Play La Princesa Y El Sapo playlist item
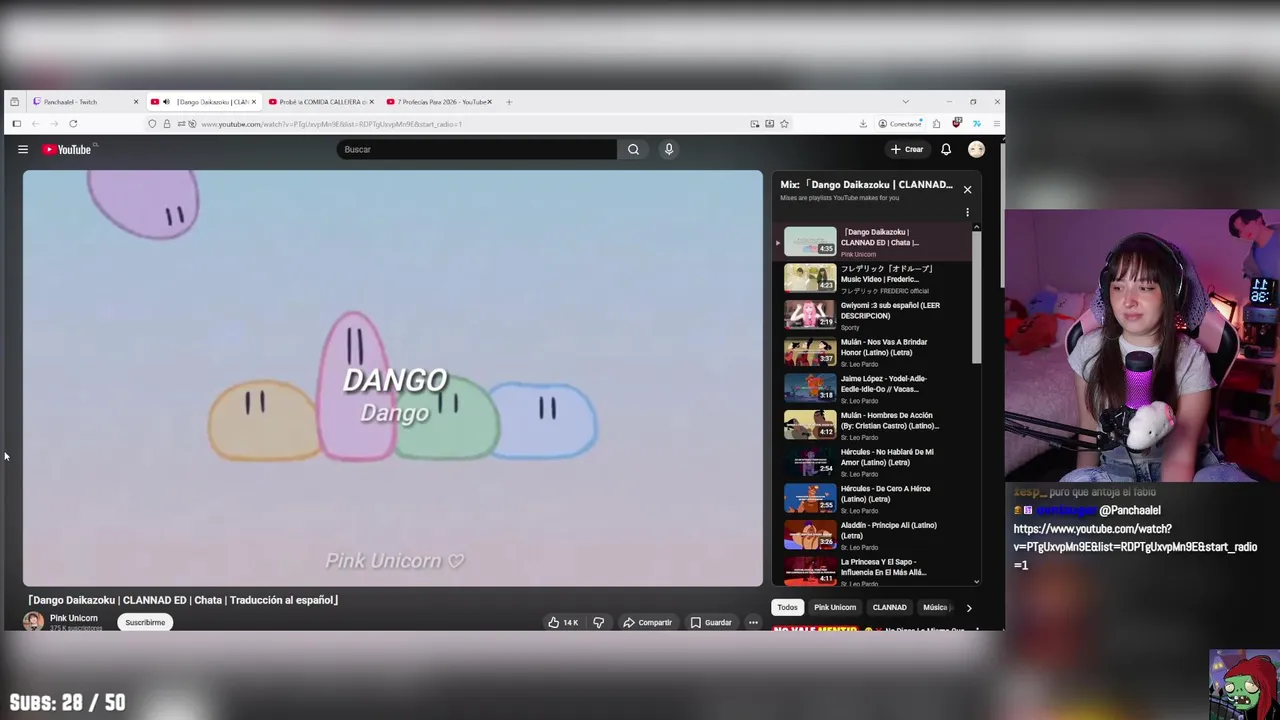Image resolution: width=1280 pixels, height=720 pixels. pos(872,571)
